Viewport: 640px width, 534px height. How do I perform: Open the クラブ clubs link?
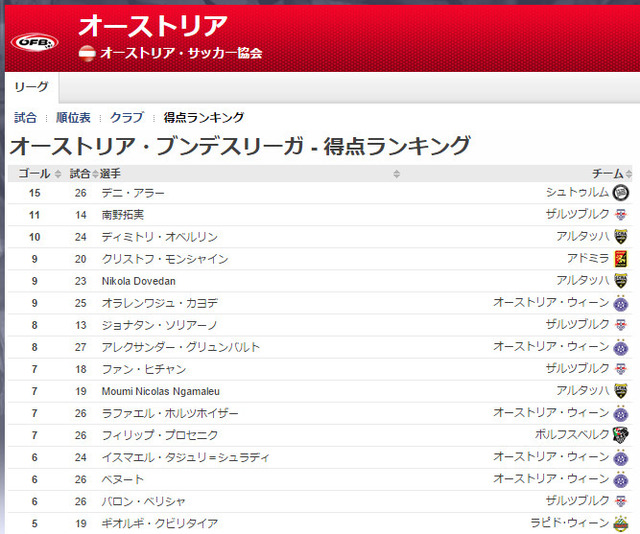(127, 118)
